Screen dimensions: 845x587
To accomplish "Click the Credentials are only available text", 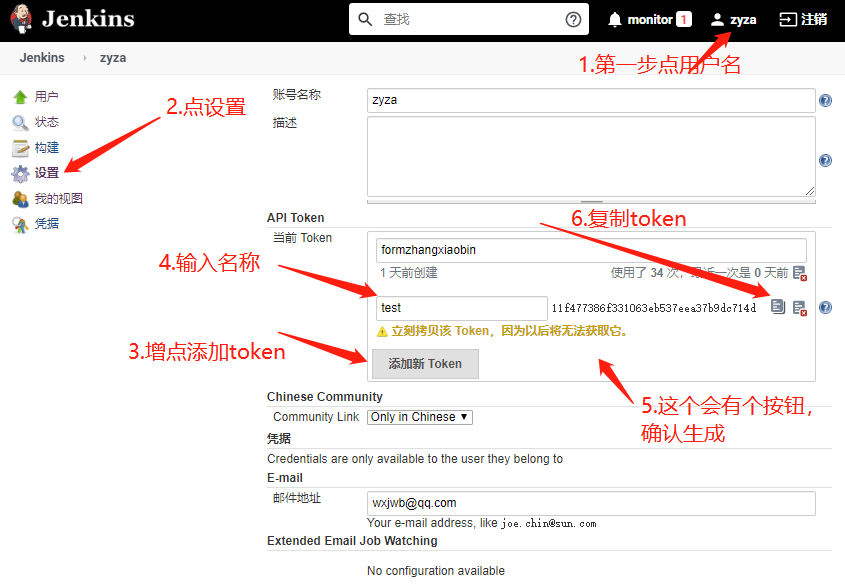I will point(415,459).
